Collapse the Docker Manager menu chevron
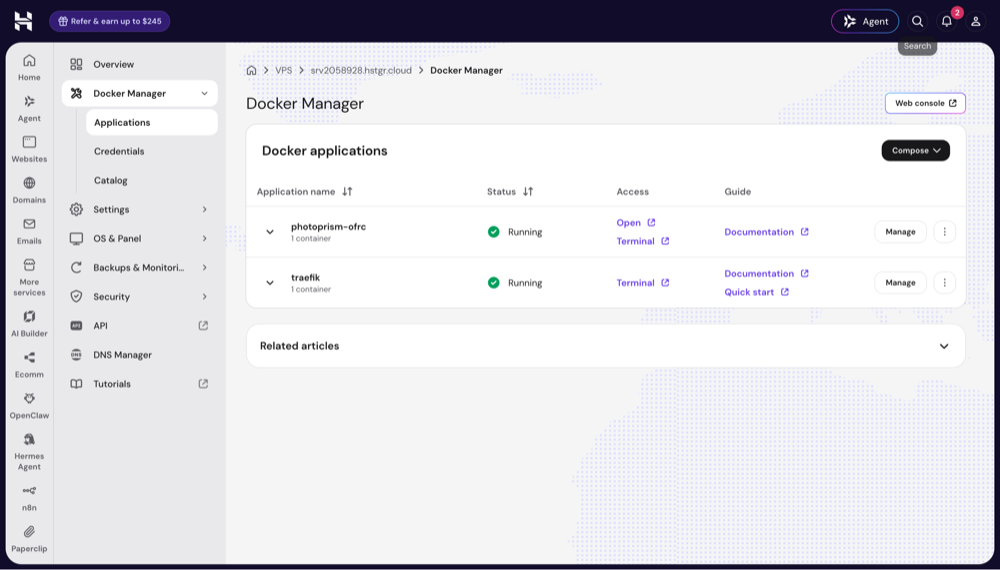The image size is (1000, 570). point(204,93)
